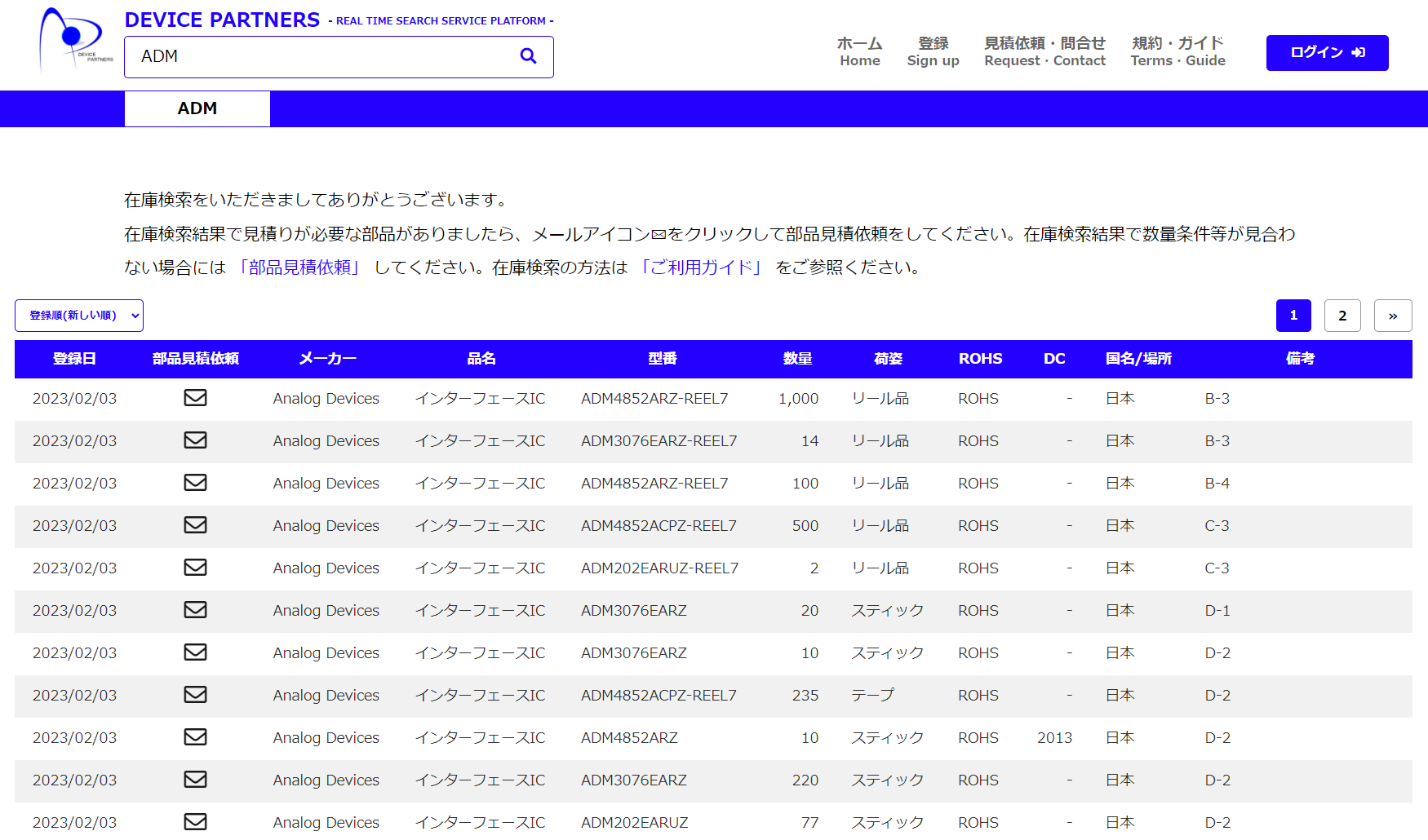This screenshot has height=840, width=1428.
Task: Click the ログイン login button
Action: coord(1327,53)
